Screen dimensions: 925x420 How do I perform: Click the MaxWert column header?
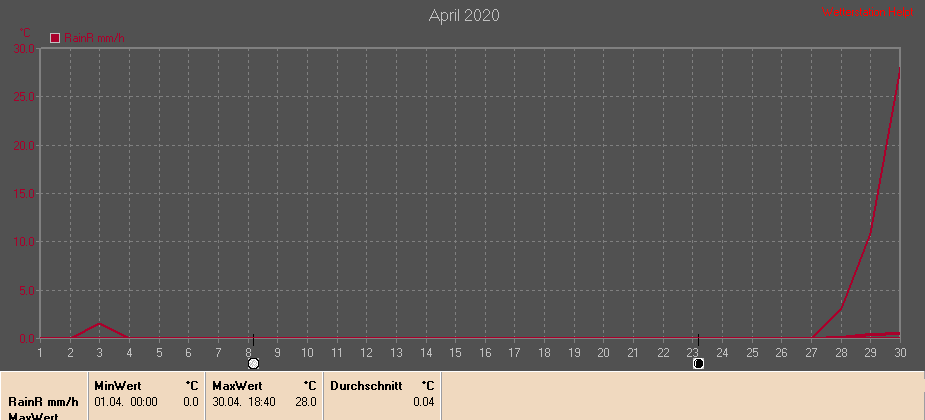point(237,386)
